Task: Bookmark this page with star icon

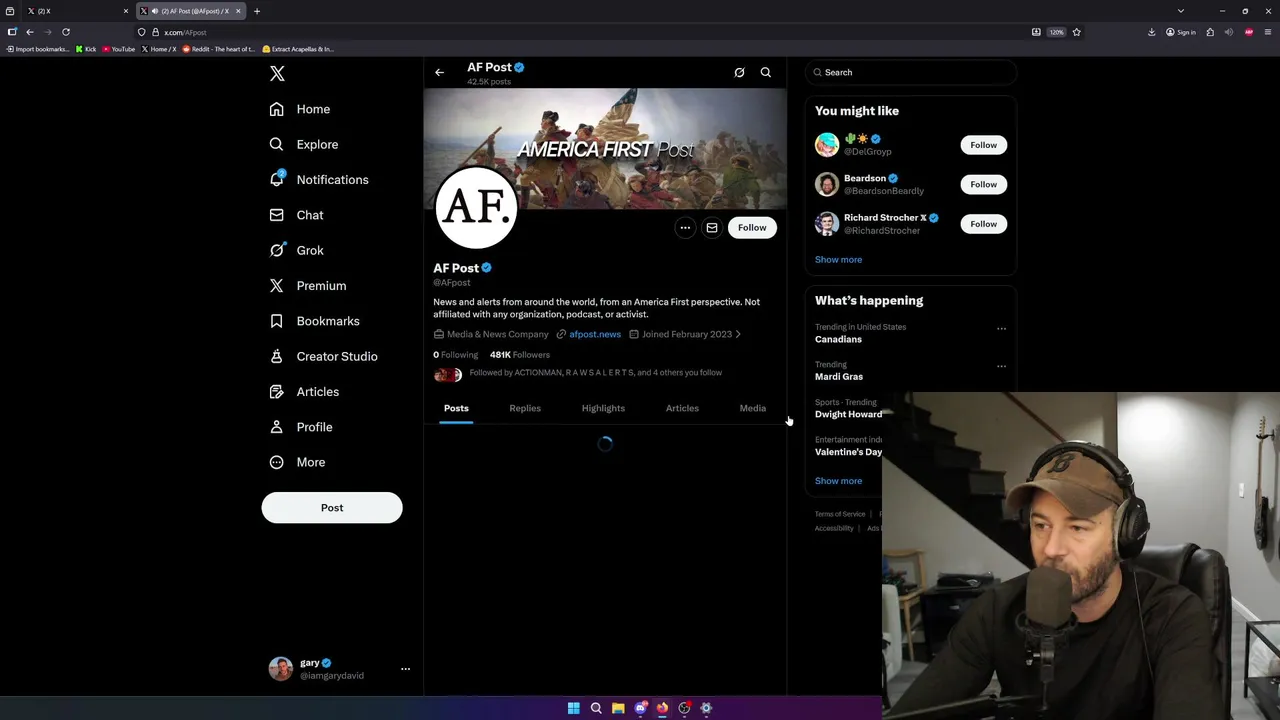Action: [1076, 32]
